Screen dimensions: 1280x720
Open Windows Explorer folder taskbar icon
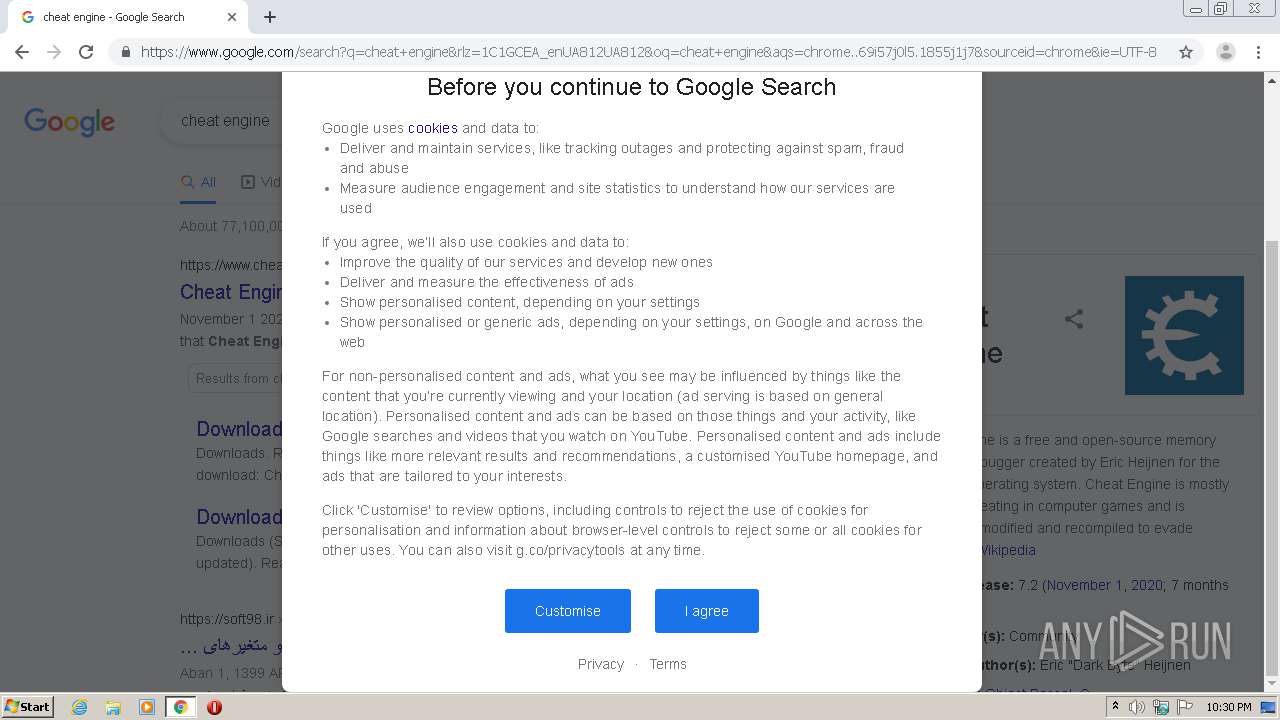click(x=113, y=707)
